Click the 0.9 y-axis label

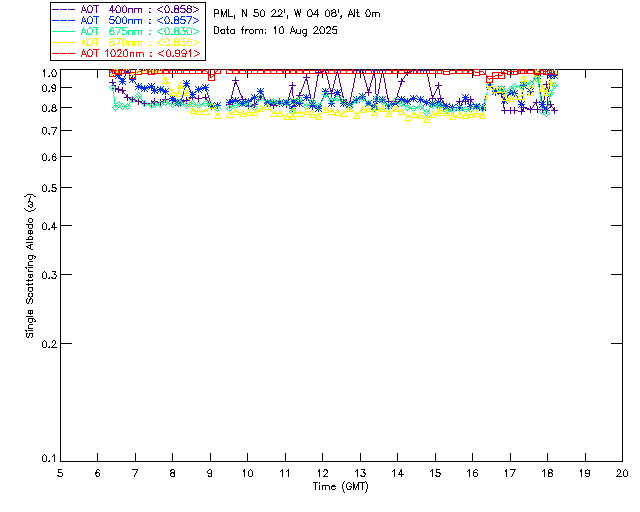[x=49, y=88]
